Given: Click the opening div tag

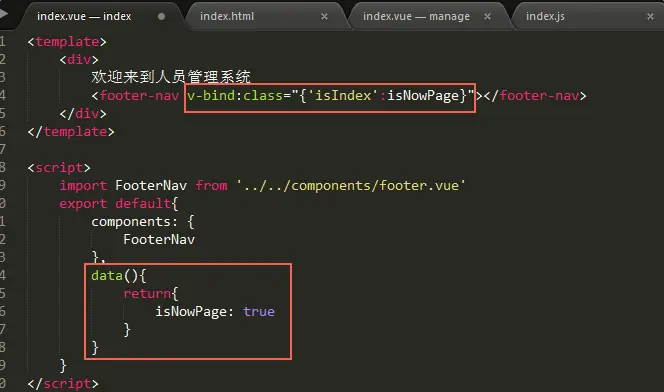Looking at the screenshot, I should [x=79, y=60].
